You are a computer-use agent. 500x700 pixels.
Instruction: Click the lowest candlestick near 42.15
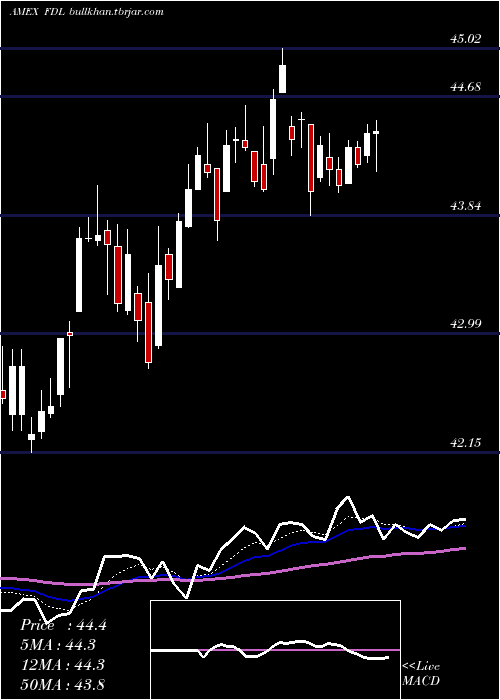(x=31, y=435)
